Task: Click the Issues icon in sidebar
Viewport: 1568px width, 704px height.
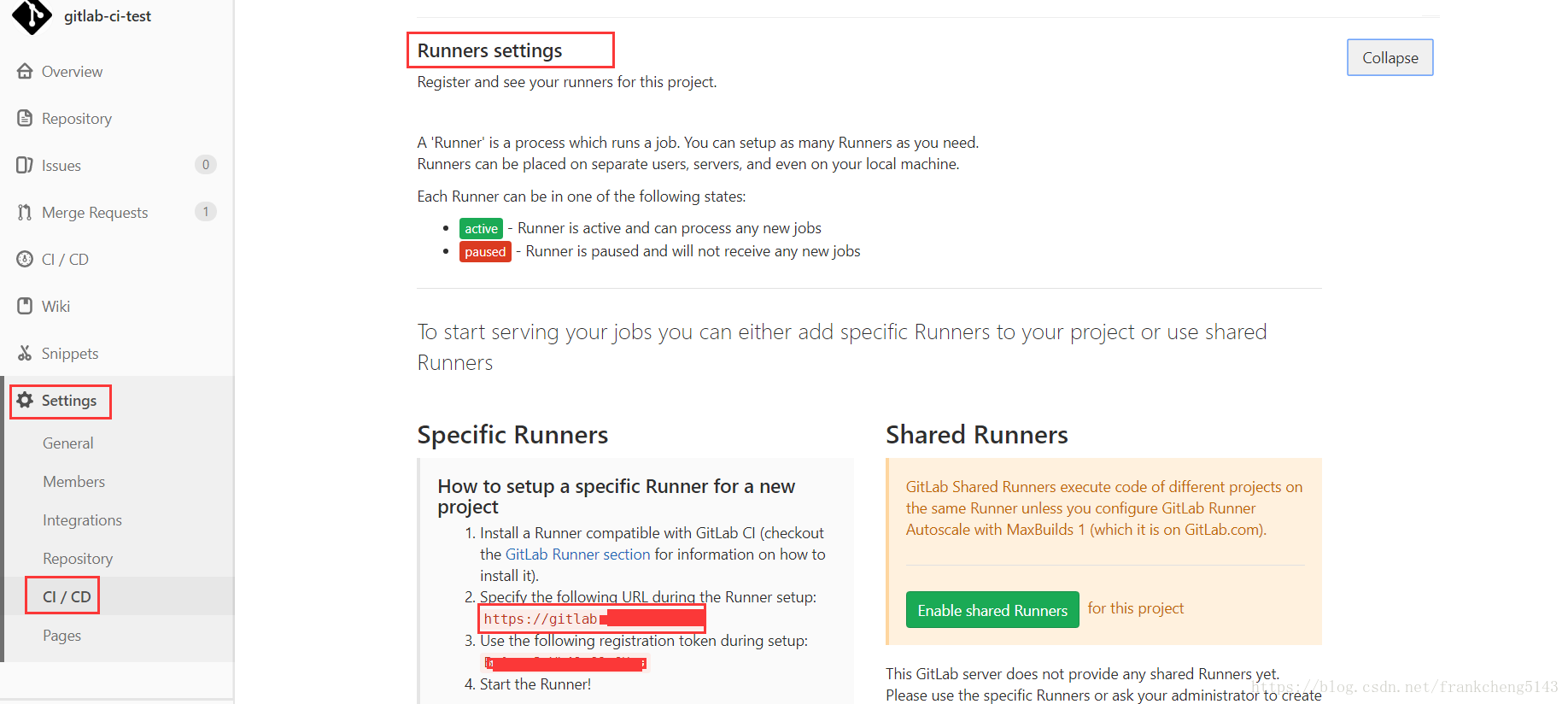Action: [x=25, y=165]
